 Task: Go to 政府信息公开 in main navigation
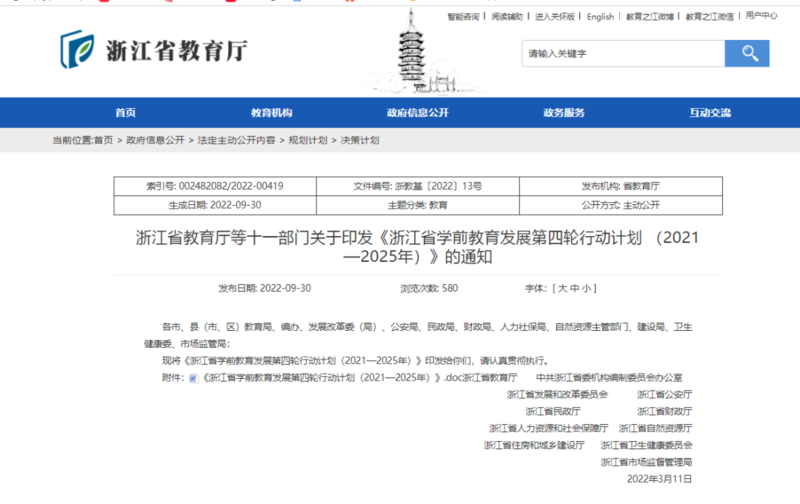(418, 113)
